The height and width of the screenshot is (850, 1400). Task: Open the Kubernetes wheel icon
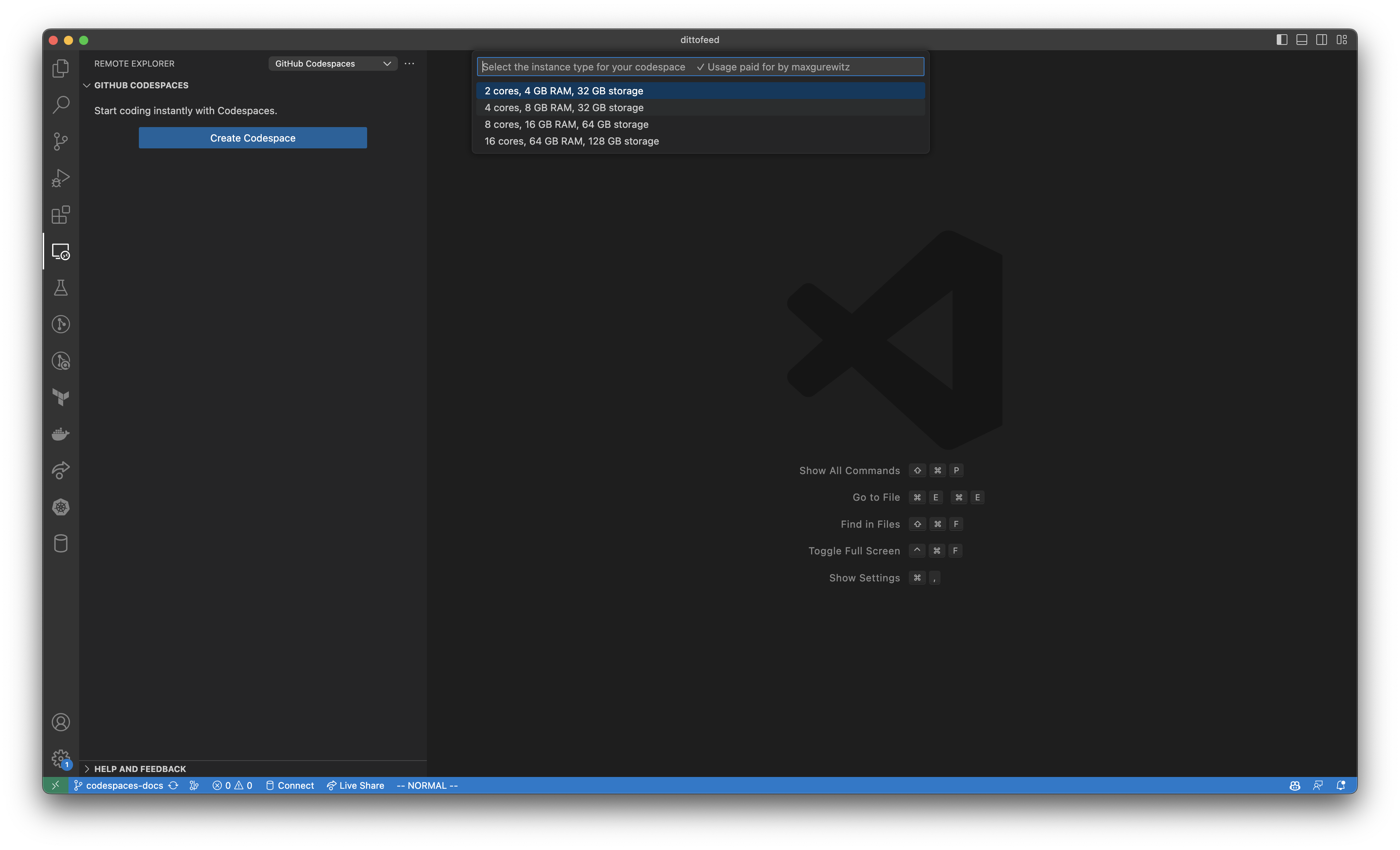tap(61, 507)
